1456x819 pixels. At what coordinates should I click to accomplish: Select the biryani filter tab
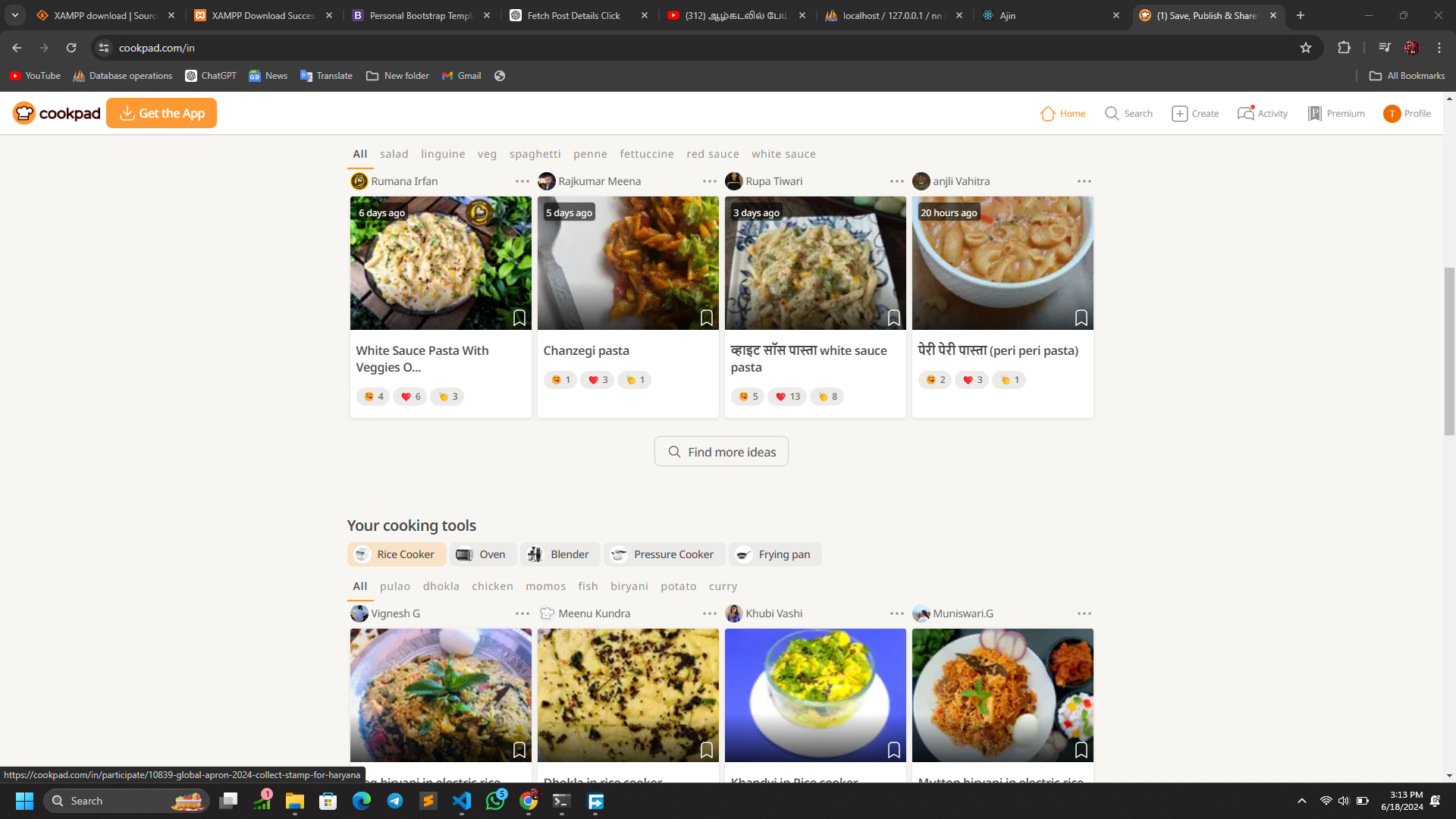pos(629,585)
